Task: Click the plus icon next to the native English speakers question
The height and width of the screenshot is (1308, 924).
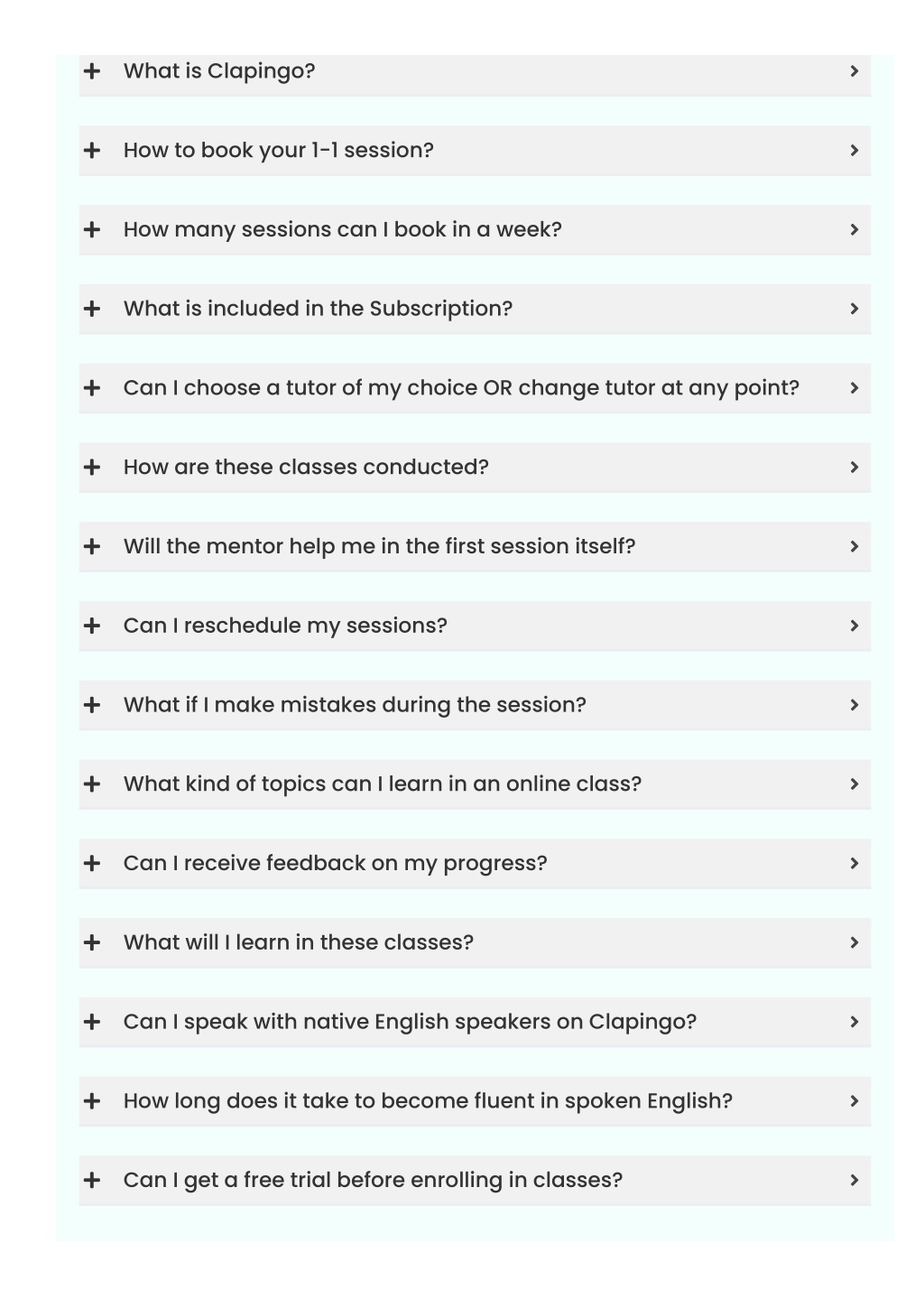Action: coord(92,1022)
